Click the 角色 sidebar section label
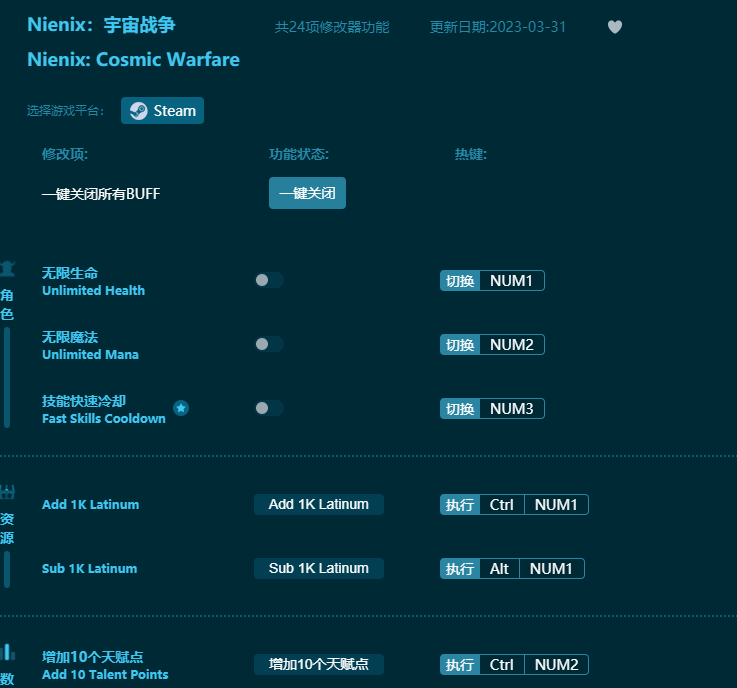This screenshot has width=737, height=688. (x=7, y=305)
